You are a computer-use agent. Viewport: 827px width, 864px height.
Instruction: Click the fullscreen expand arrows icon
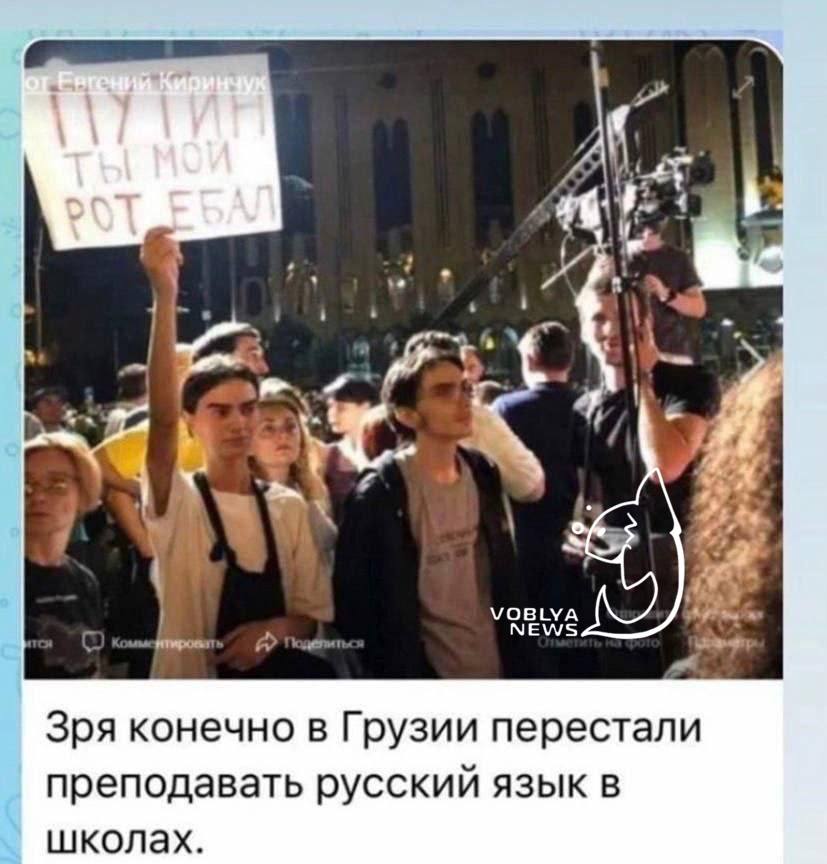742,88
